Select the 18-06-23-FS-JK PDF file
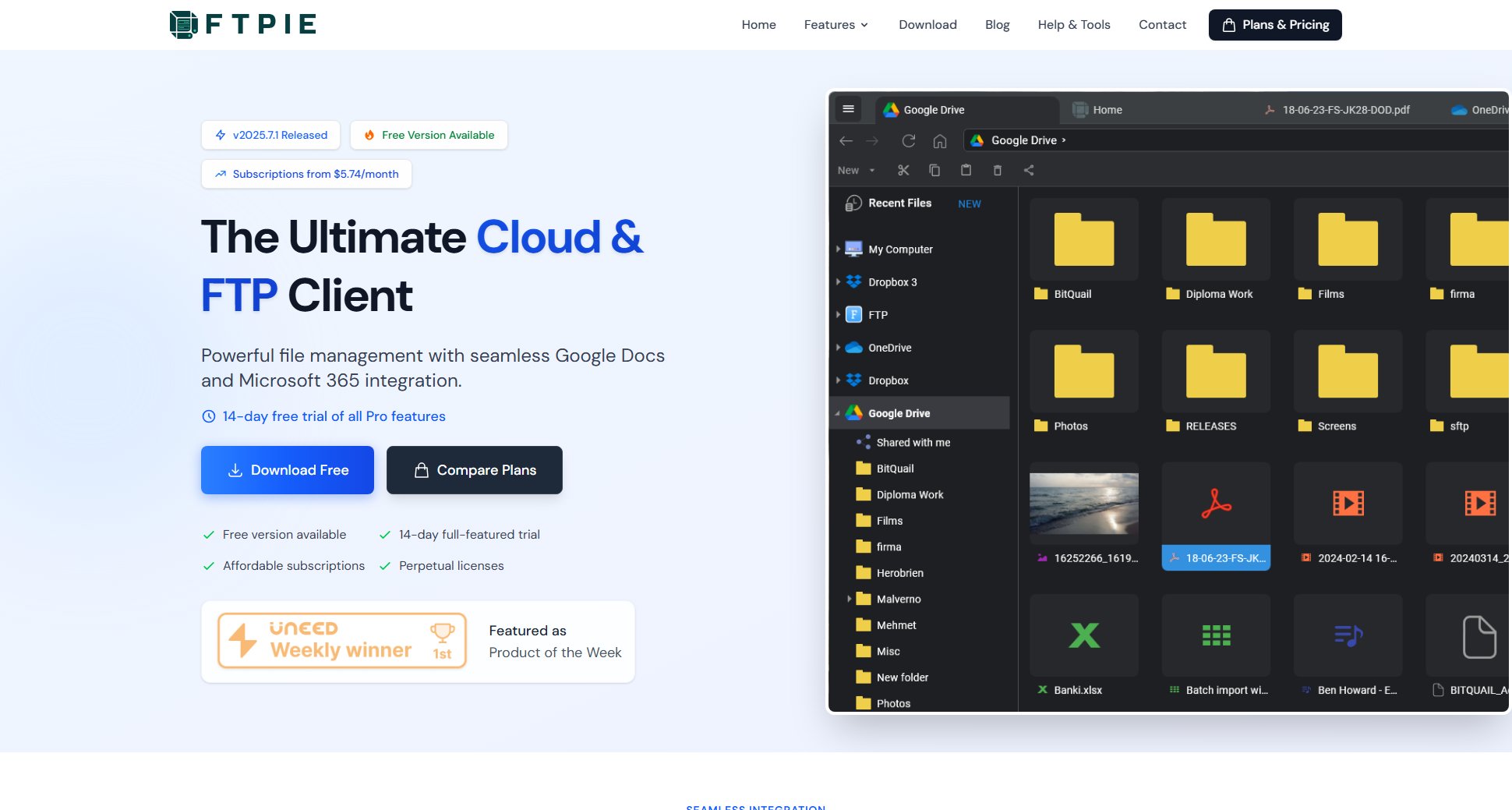Screen dimensions: 1512x810 click(x=1216, y=516)
